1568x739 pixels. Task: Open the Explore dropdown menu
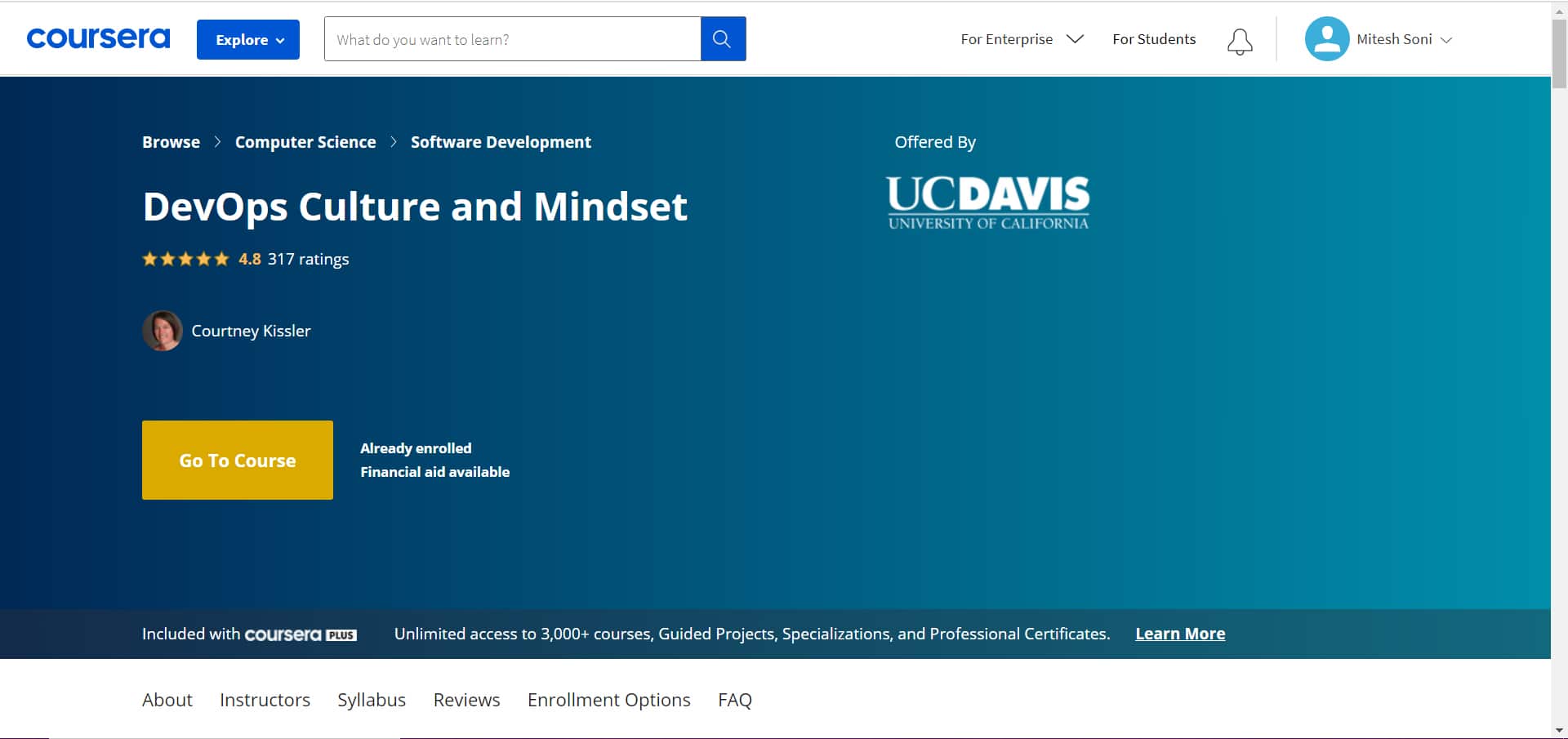tap(248, 39)
